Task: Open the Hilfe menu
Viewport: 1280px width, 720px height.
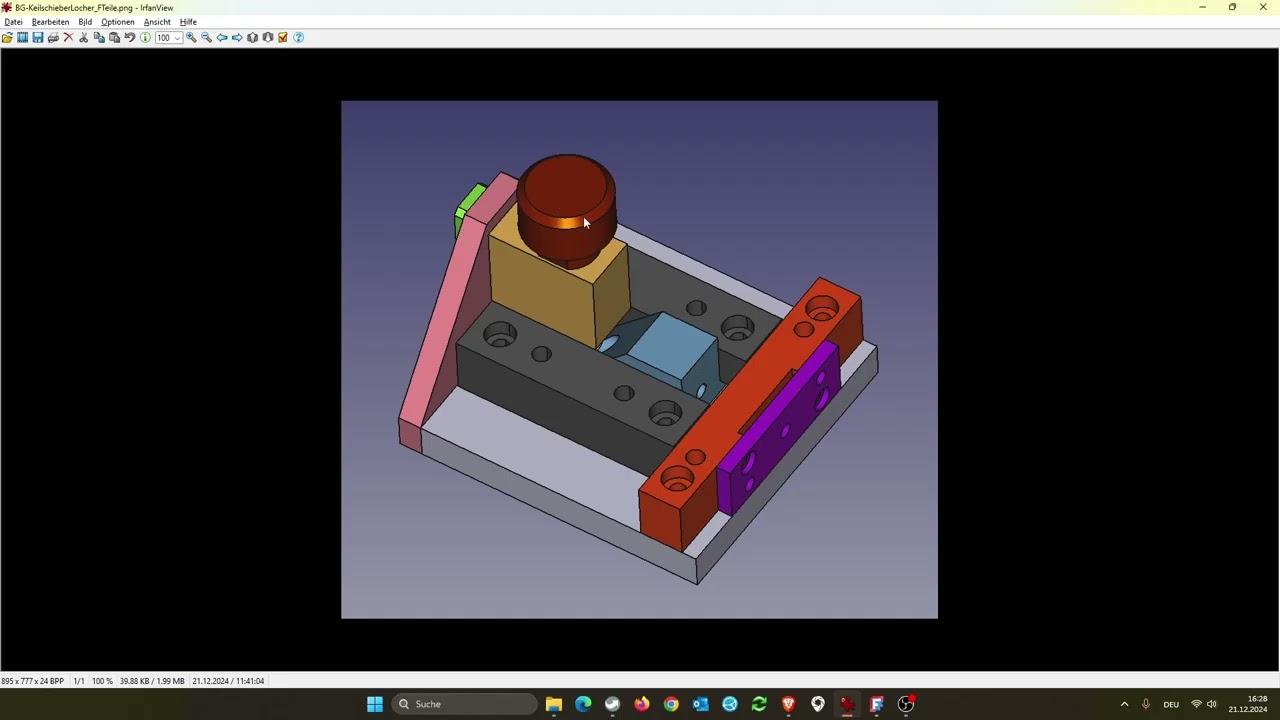Action: pyautogui.click(x=188, y=22)
